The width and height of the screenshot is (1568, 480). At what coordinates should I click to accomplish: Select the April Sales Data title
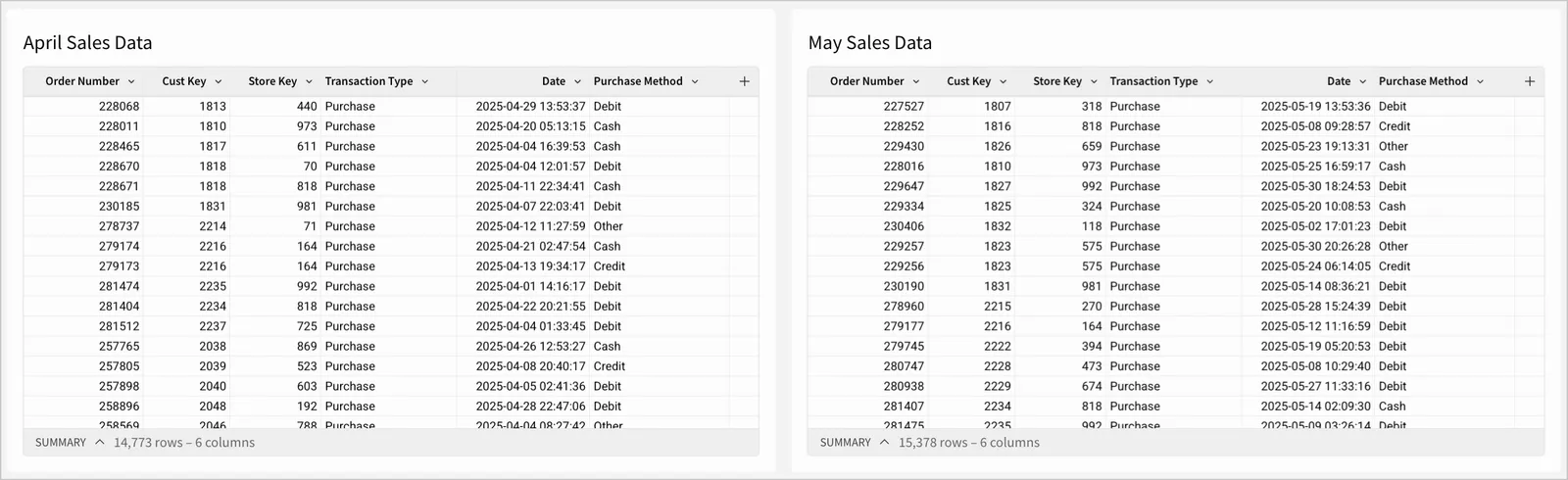pyautogui.click(x=87, y=43)
